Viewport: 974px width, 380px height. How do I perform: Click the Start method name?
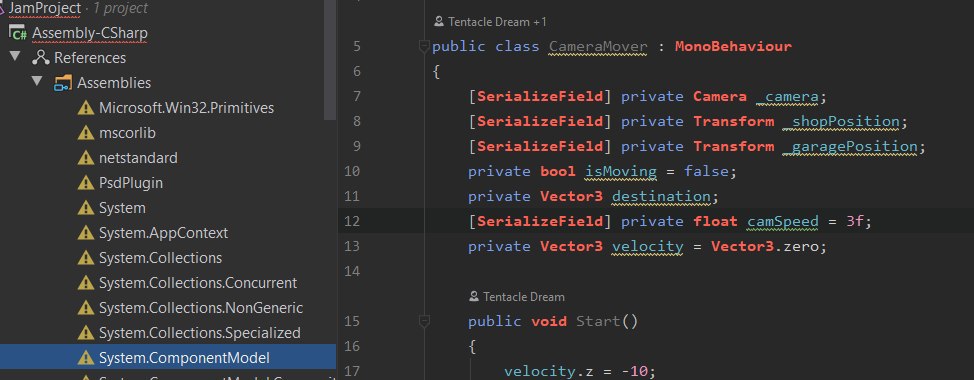point(598,322)
